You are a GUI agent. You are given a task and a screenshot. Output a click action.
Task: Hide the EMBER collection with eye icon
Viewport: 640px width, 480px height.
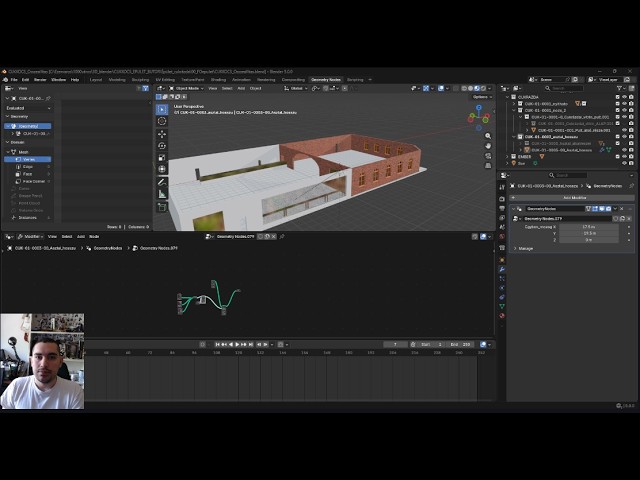[x=624, y=156]
